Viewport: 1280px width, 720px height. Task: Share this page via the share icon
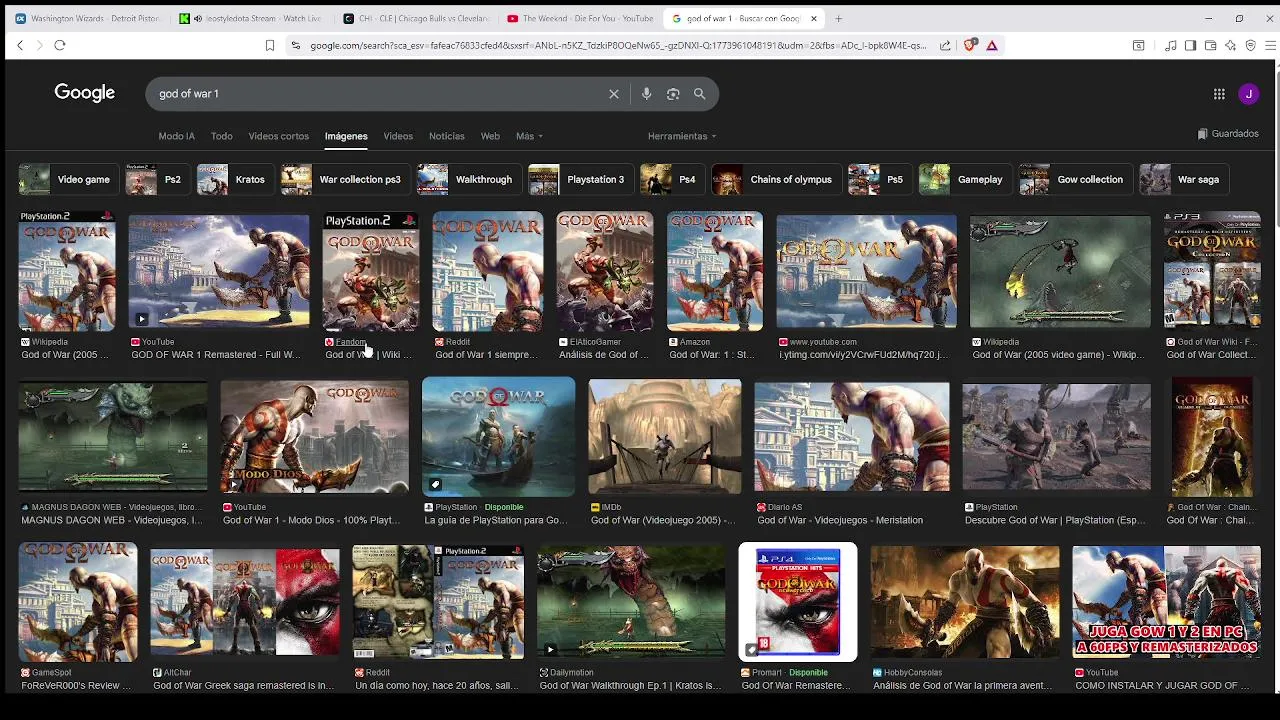945,45
